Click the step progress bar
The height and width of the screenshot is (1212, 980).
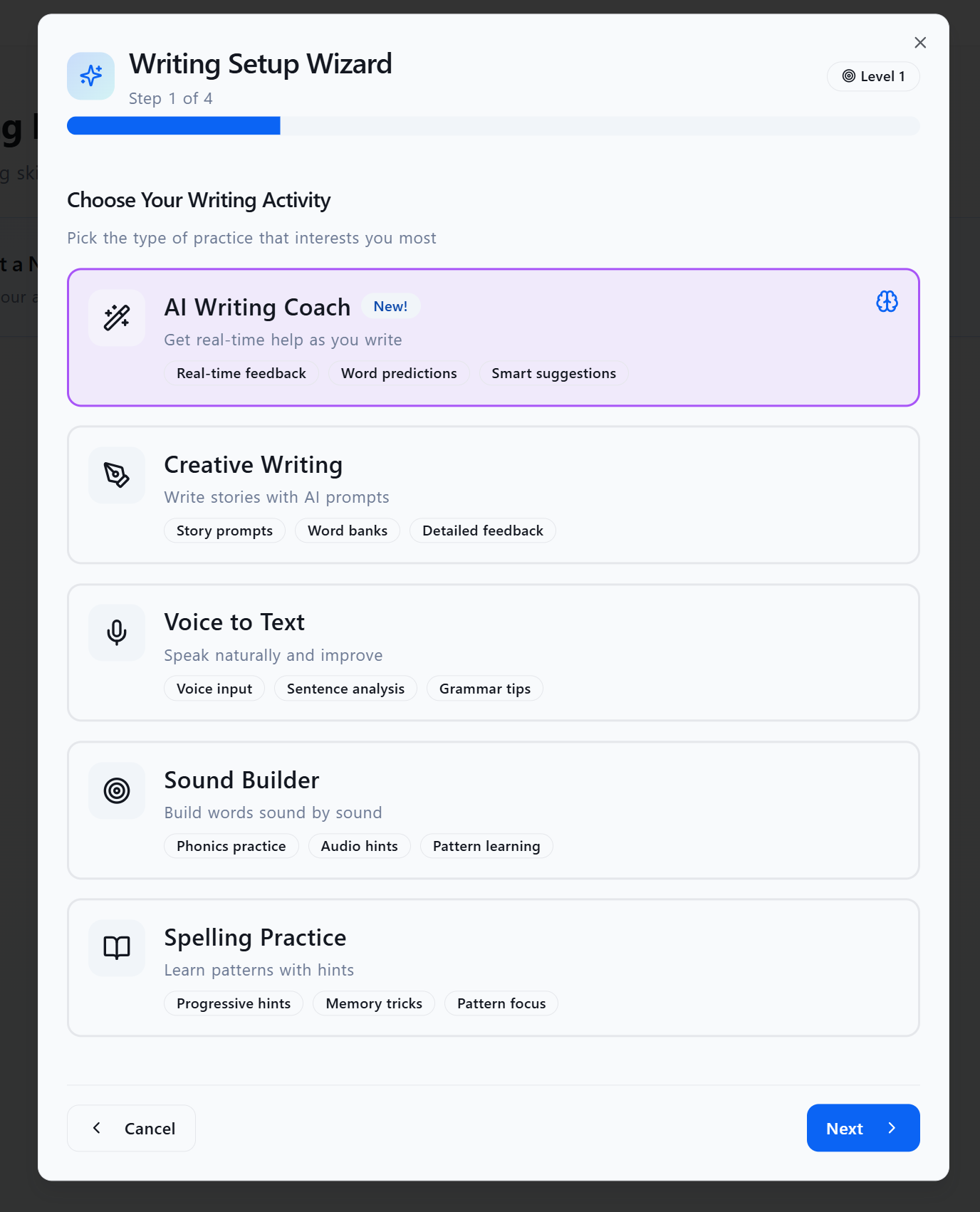tap(493, 126)
